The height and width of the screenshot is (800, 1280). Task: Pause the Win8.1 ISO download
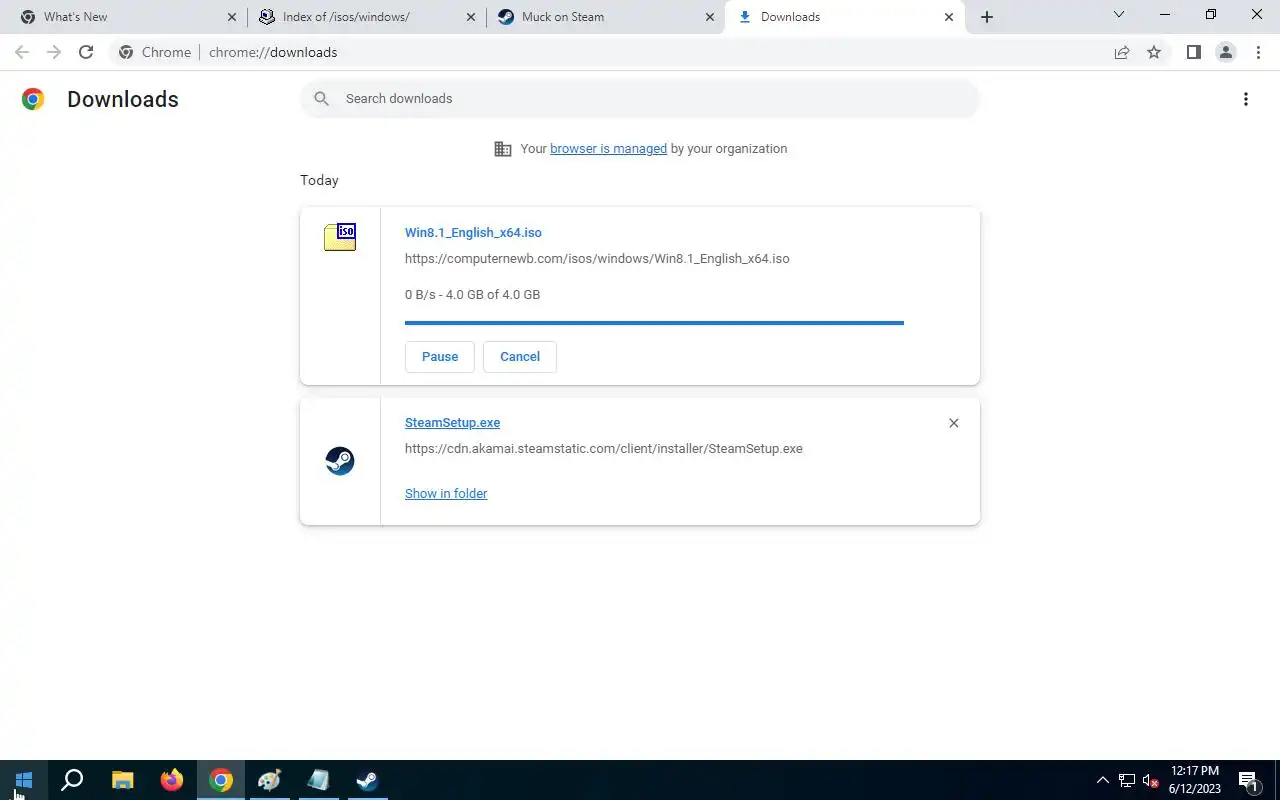tap(440, 357)
